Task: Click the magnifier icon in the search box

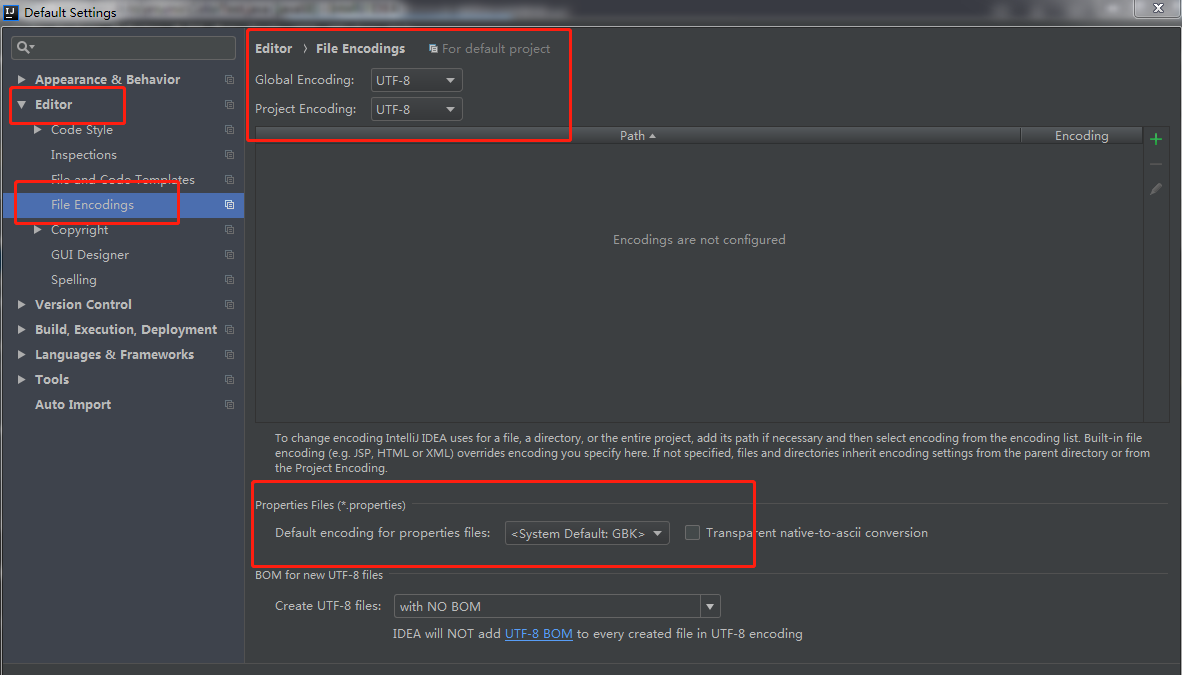Action: 21,47
